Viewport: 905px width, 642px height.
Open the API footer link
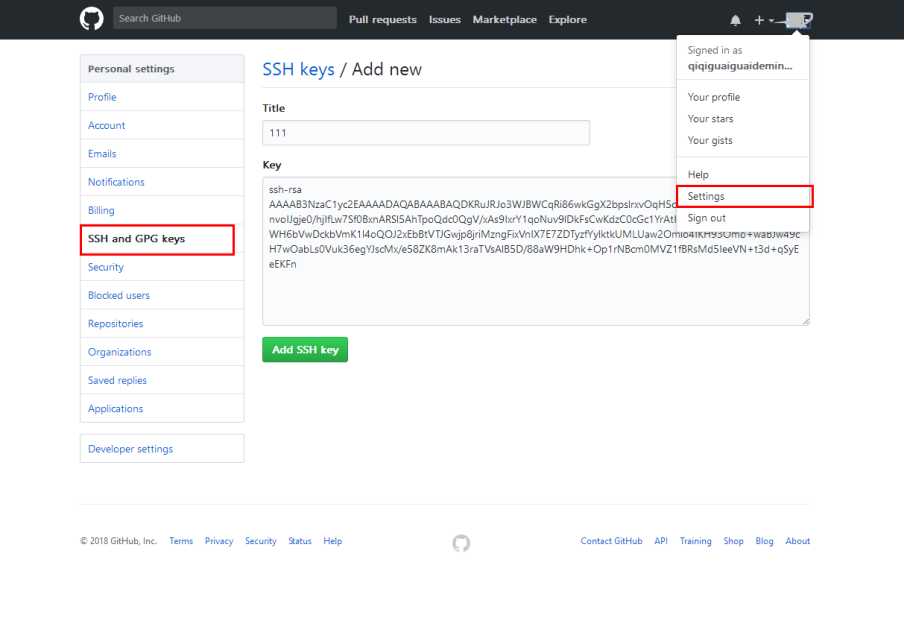661,541
